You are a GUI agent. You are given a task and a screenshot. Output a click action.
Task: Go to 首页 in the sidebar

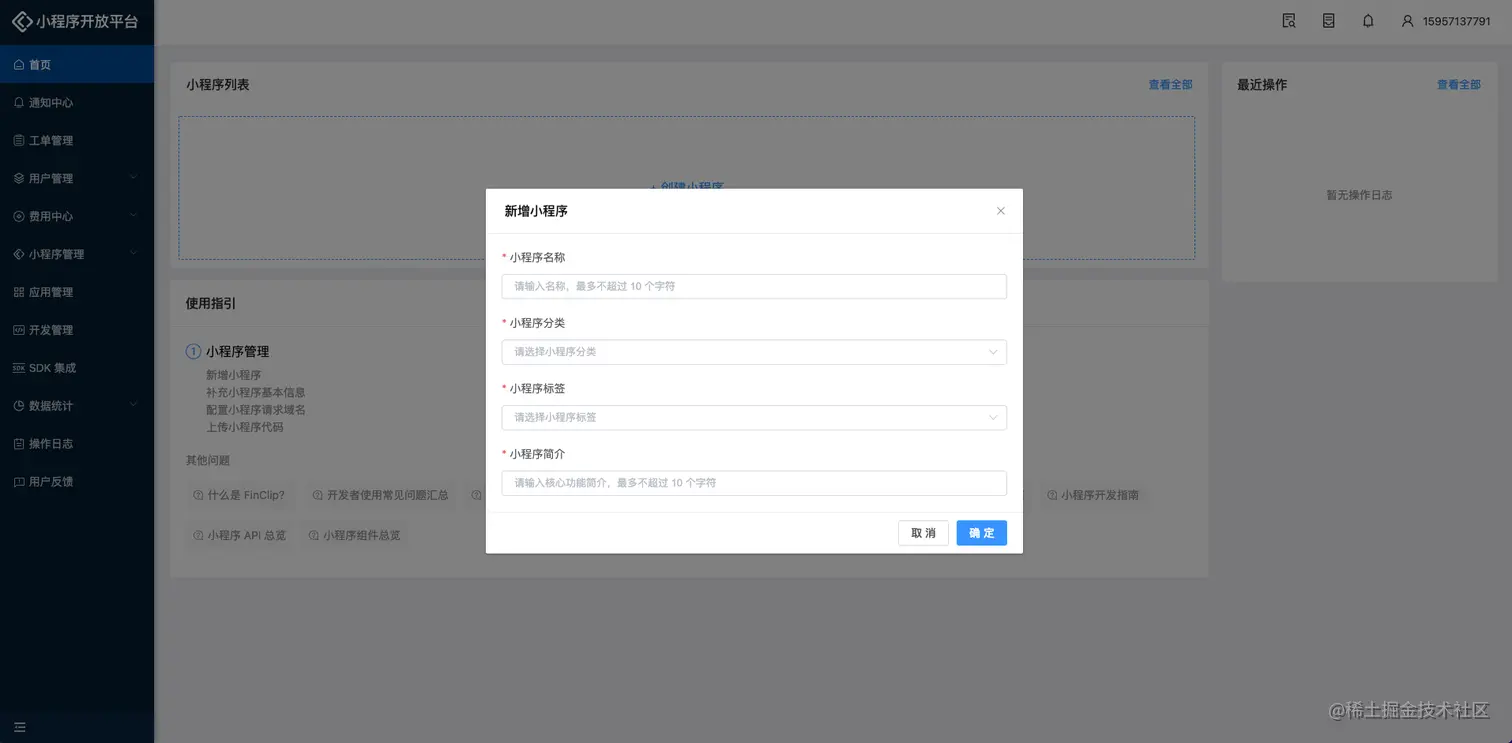(77, 64)
